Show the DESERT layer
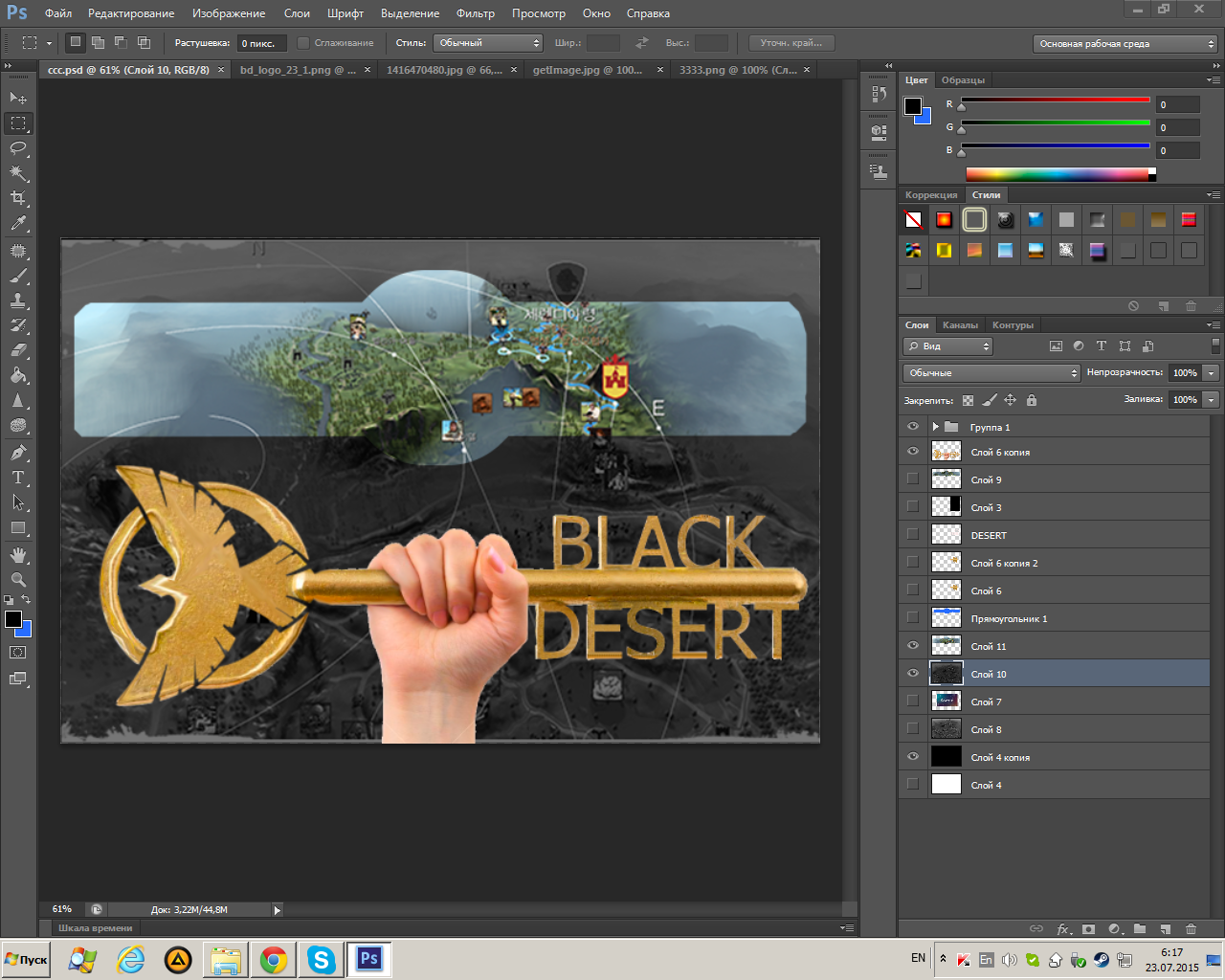This screenshot has height=980, width=1225. (x=912, y=535)
